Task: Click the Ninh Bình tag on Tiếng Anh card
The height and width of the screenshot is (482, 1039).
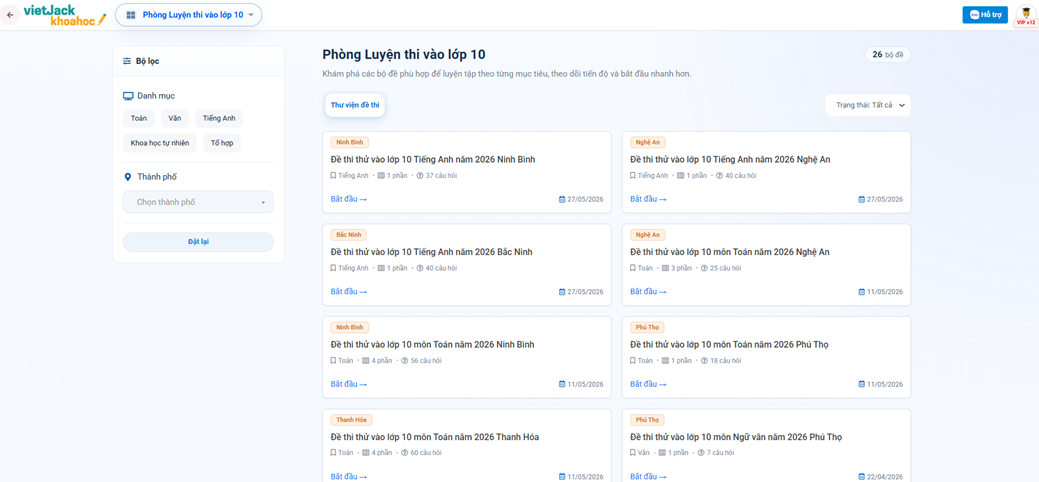Action: (349, 142)
